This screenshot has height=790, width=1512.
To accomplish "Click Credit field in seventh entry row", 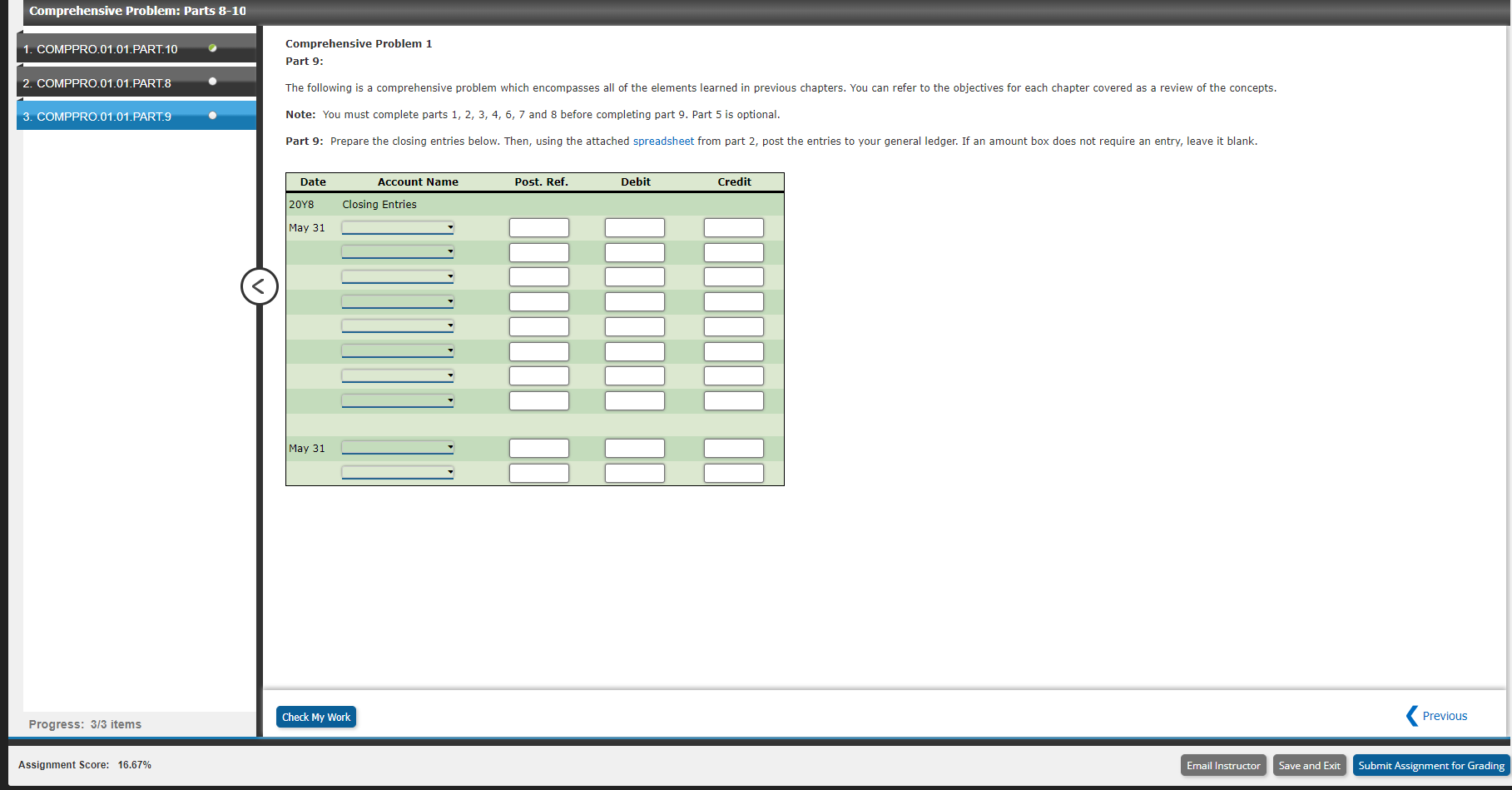I will (734, 375).
